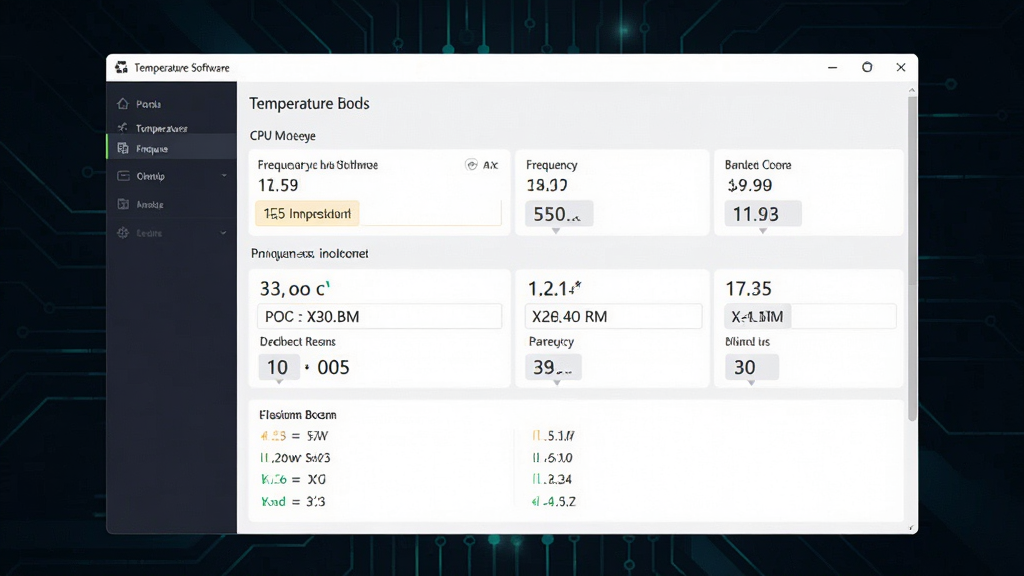Viewport: 1024px width, 576px height.
Task: Open the 30 dropdown under Blincl us
Action: coord(752,367)
